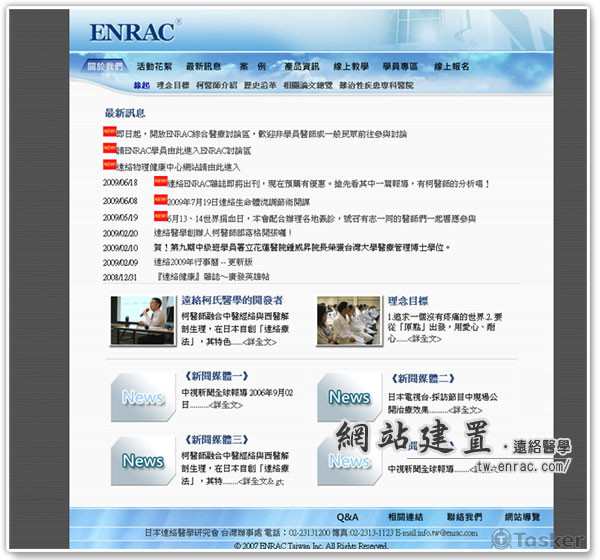Open the 2009/05/19 世界捐血日 news item
The width and height of the screenshot is (600, 560).
pos(322,219)
